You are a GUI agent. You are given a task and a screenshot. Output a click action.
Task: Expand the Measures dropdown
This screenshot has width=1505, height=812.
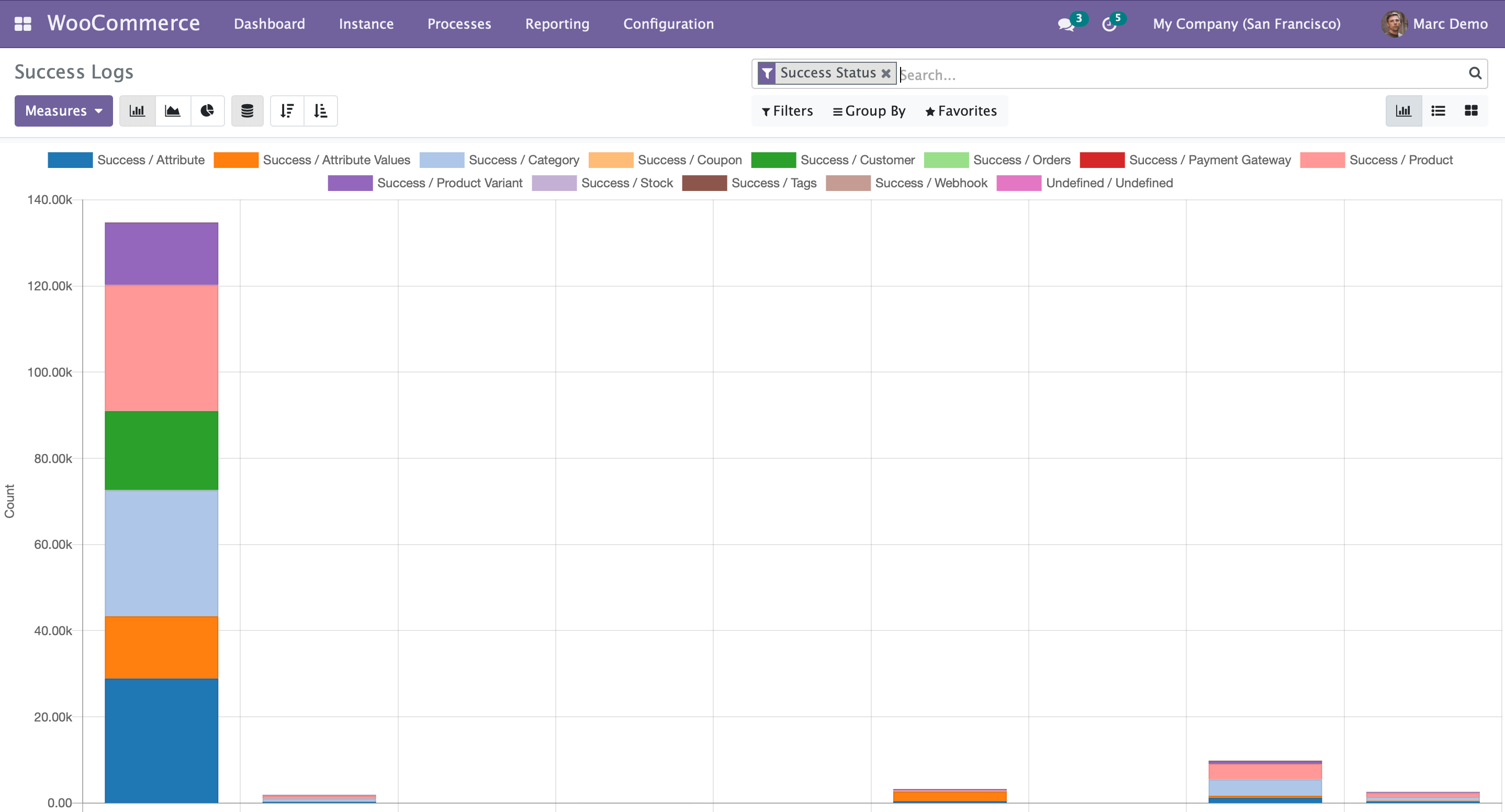[64, 111]
